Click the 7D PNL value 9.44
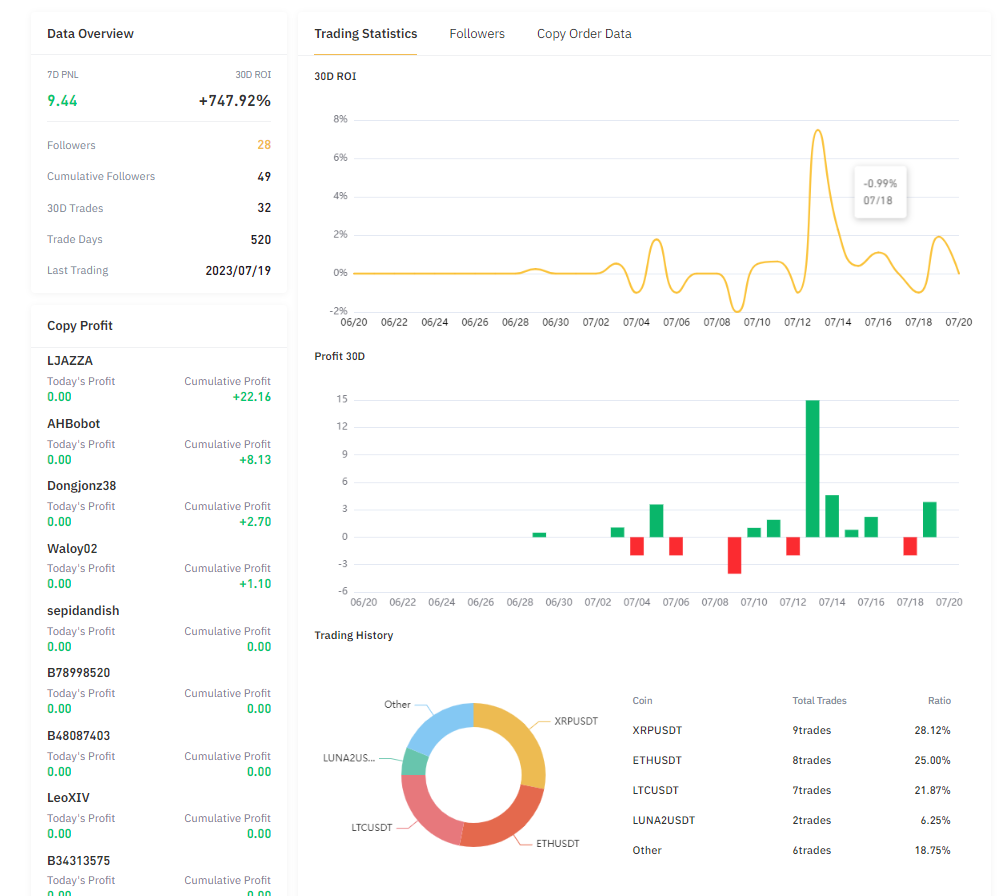The width and height of the screenshot is (1001, 896). [x=62, y=101]
